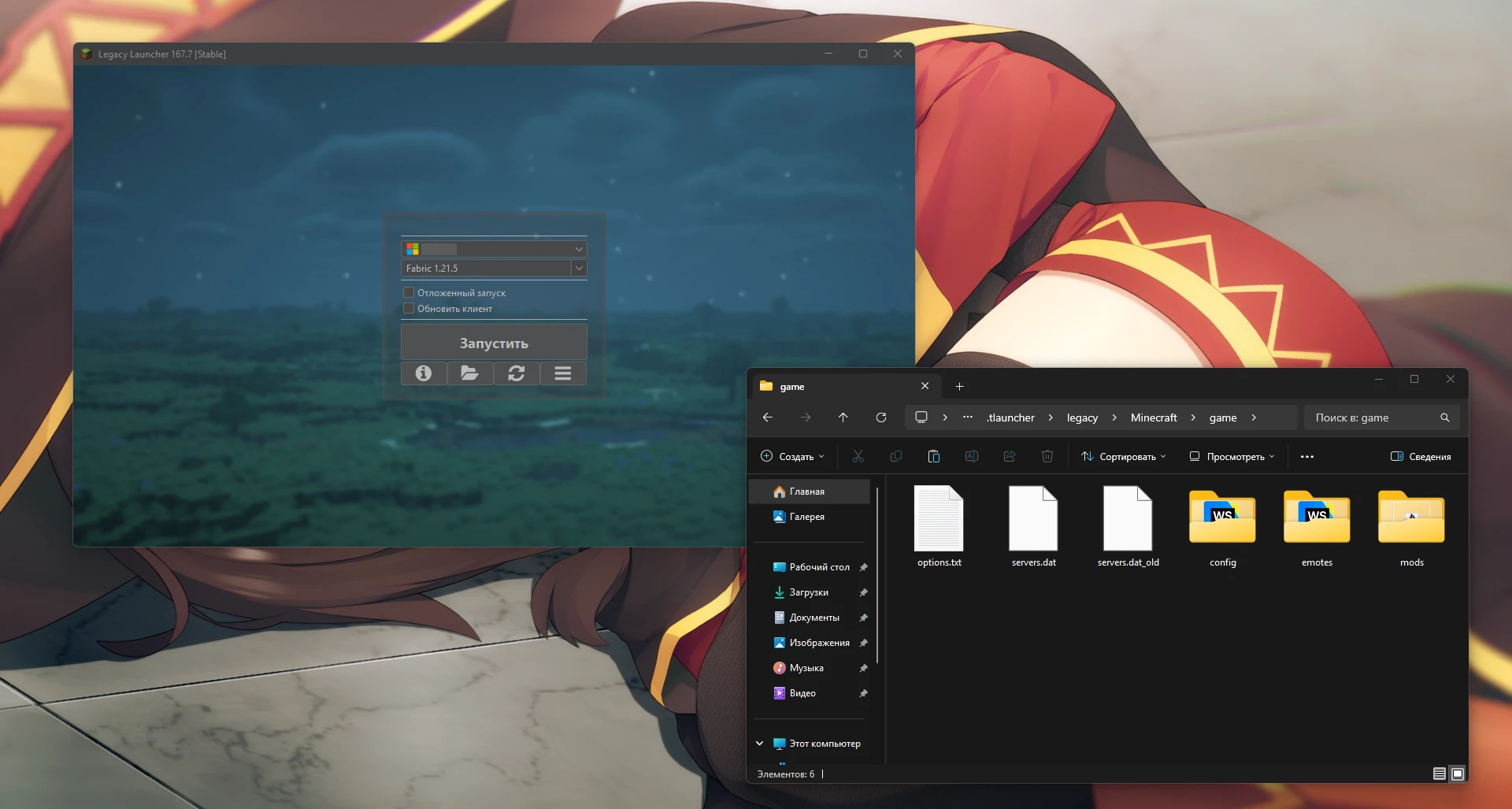Click the Legacy Launcher title bar app icon
This screenshot has width=1512, height=809.
click(x=87, y=54)
